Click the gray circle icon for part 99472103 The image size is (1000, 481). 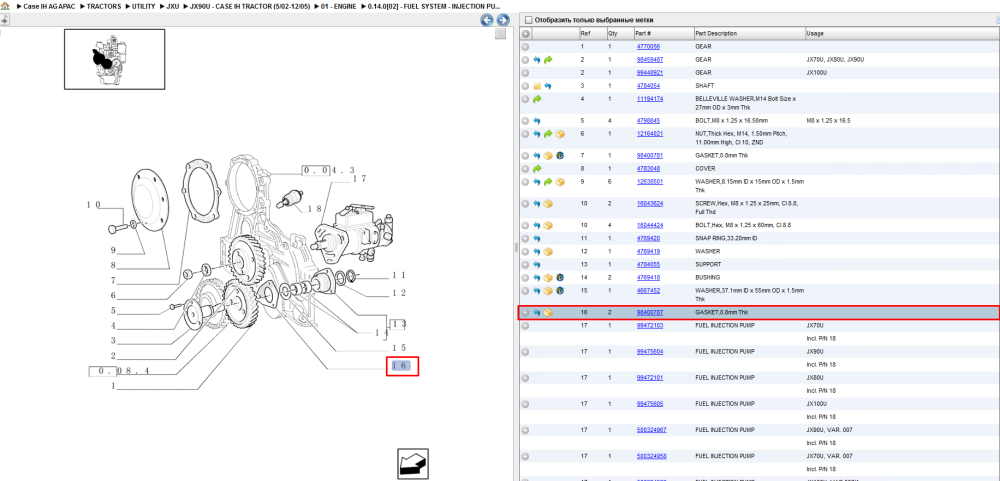click(x=526, y=326)
